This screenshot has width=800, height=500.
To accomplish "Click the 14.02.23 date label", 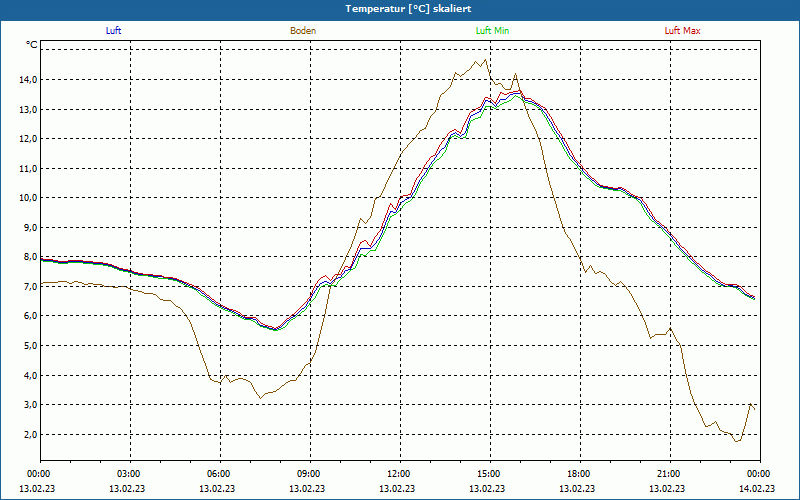I will (757, 488).
